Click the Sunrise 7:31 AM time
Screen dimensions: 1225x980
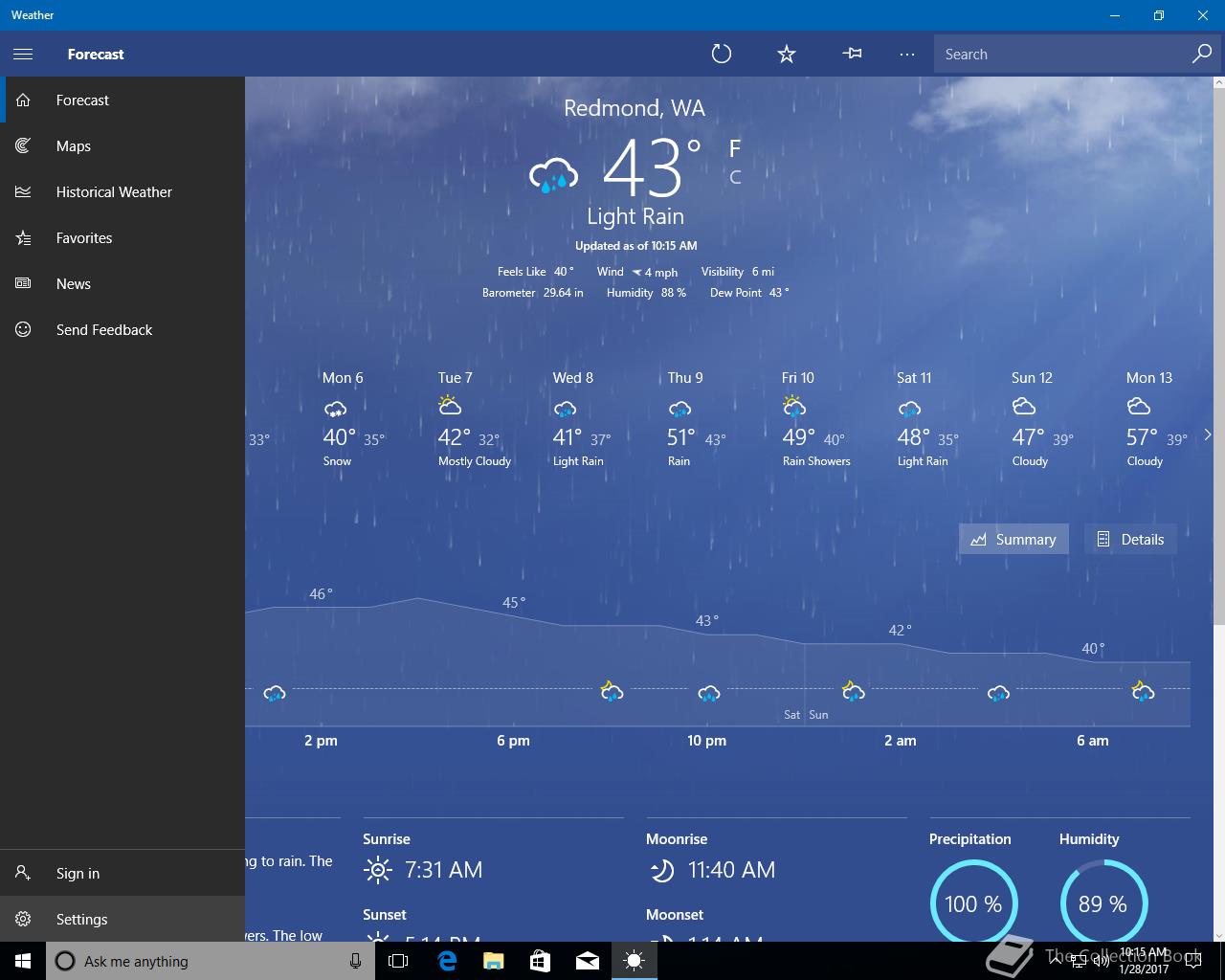tap(443, 870)
